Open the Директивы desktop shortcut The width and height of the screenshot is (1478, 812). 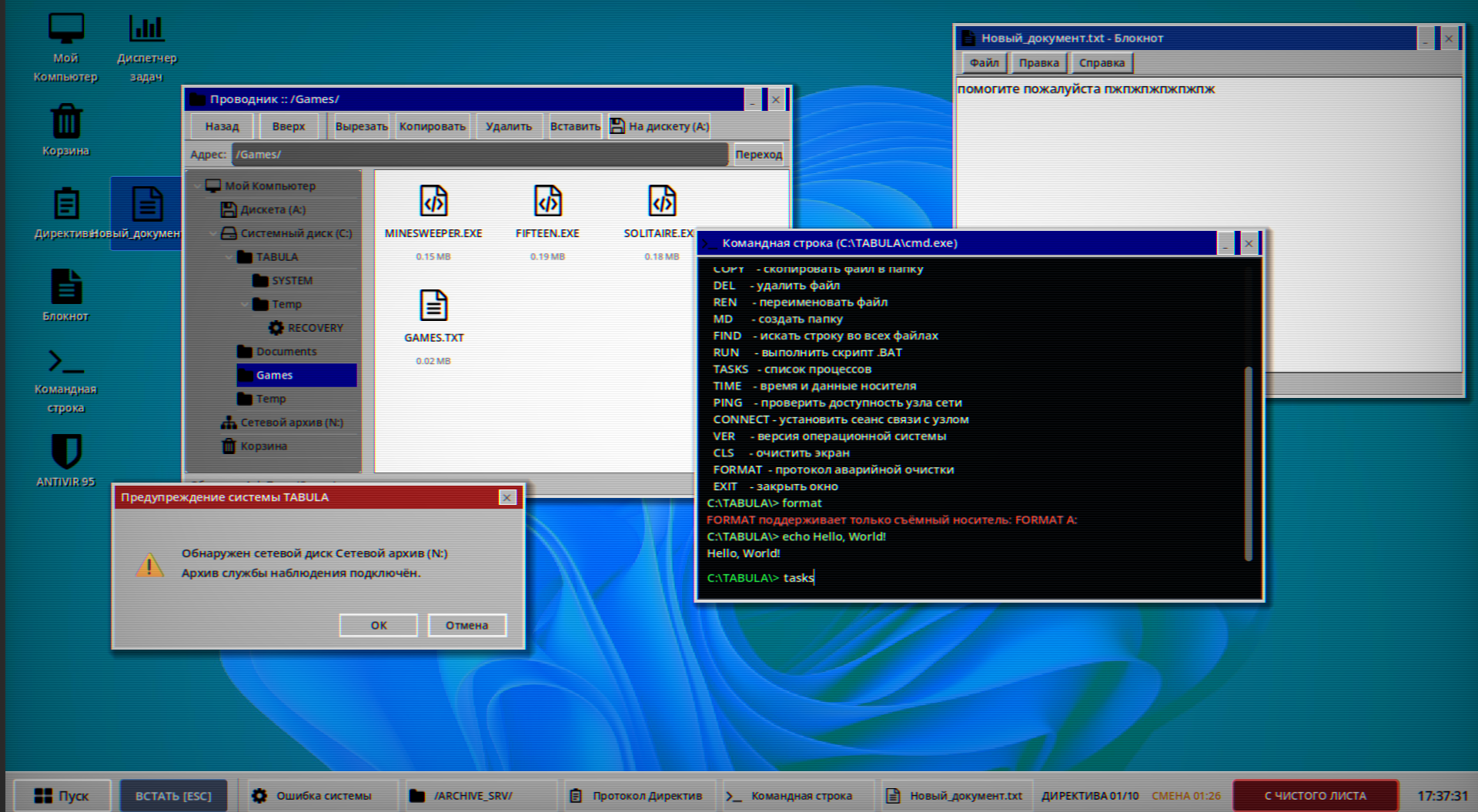[65, 213]
